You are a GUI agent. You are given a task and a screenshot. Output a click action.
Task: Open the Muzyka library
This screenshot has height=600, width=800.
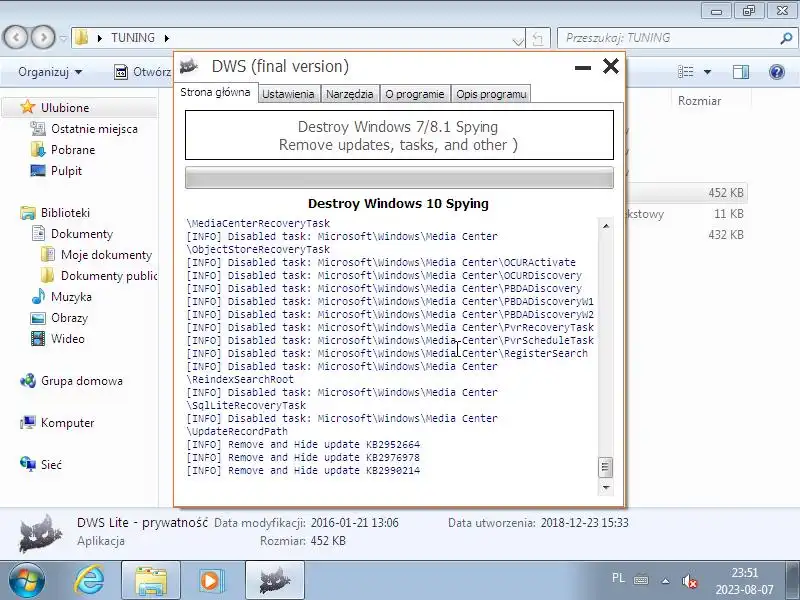coord(71,296)
